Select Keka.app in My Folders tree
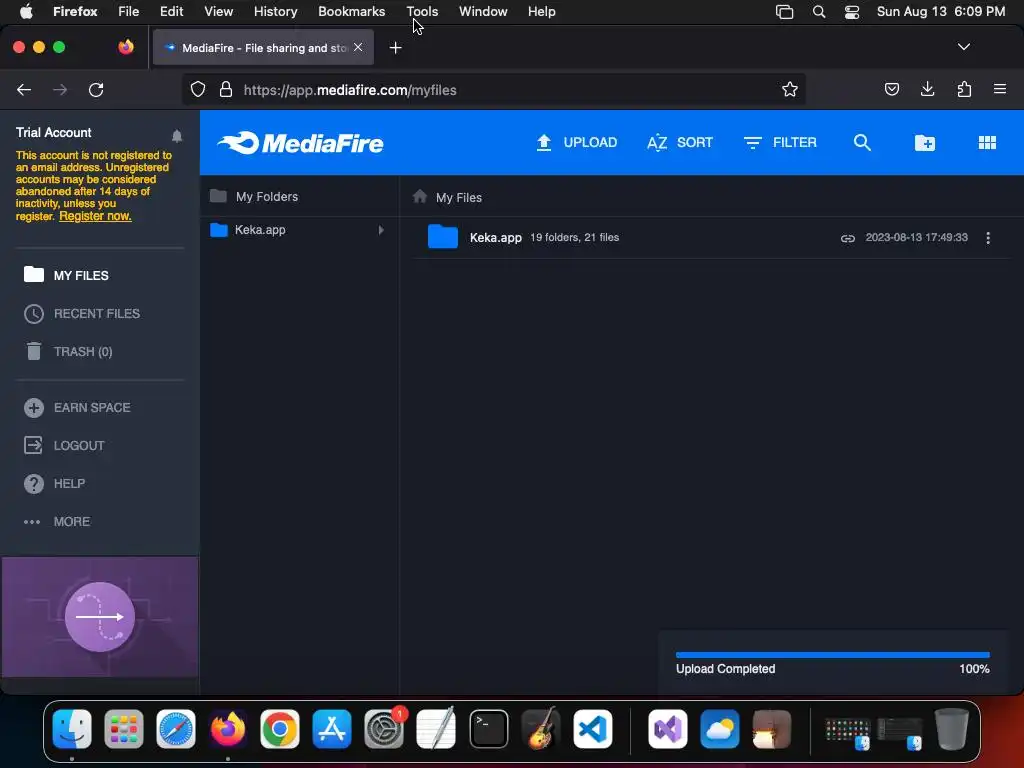The image size is (1024, 768). (260, 230)
